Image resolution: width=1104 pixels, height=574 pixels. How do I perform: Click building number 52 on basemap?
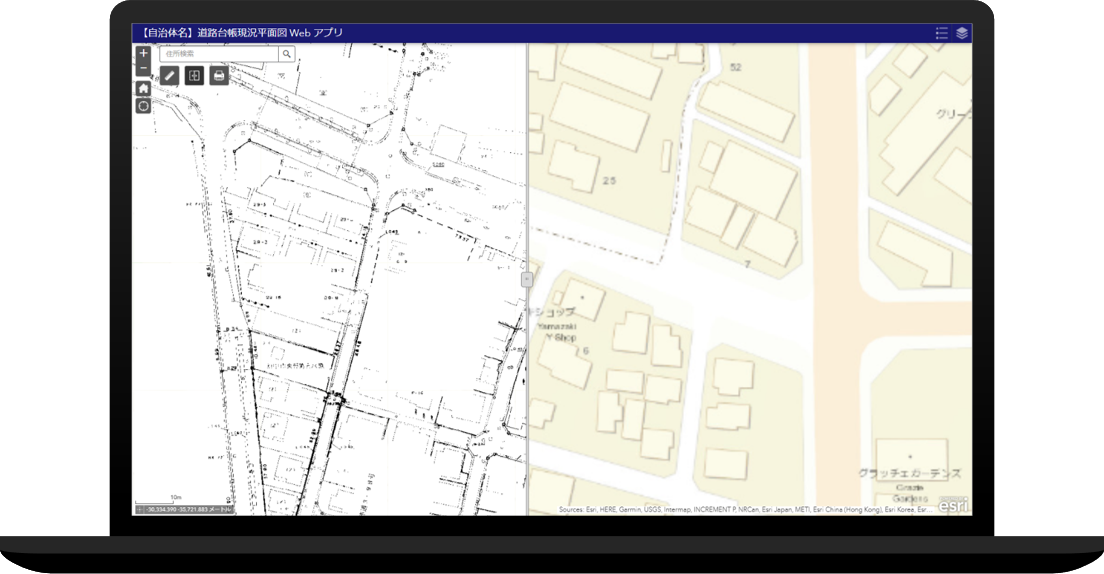click(736, 67)
